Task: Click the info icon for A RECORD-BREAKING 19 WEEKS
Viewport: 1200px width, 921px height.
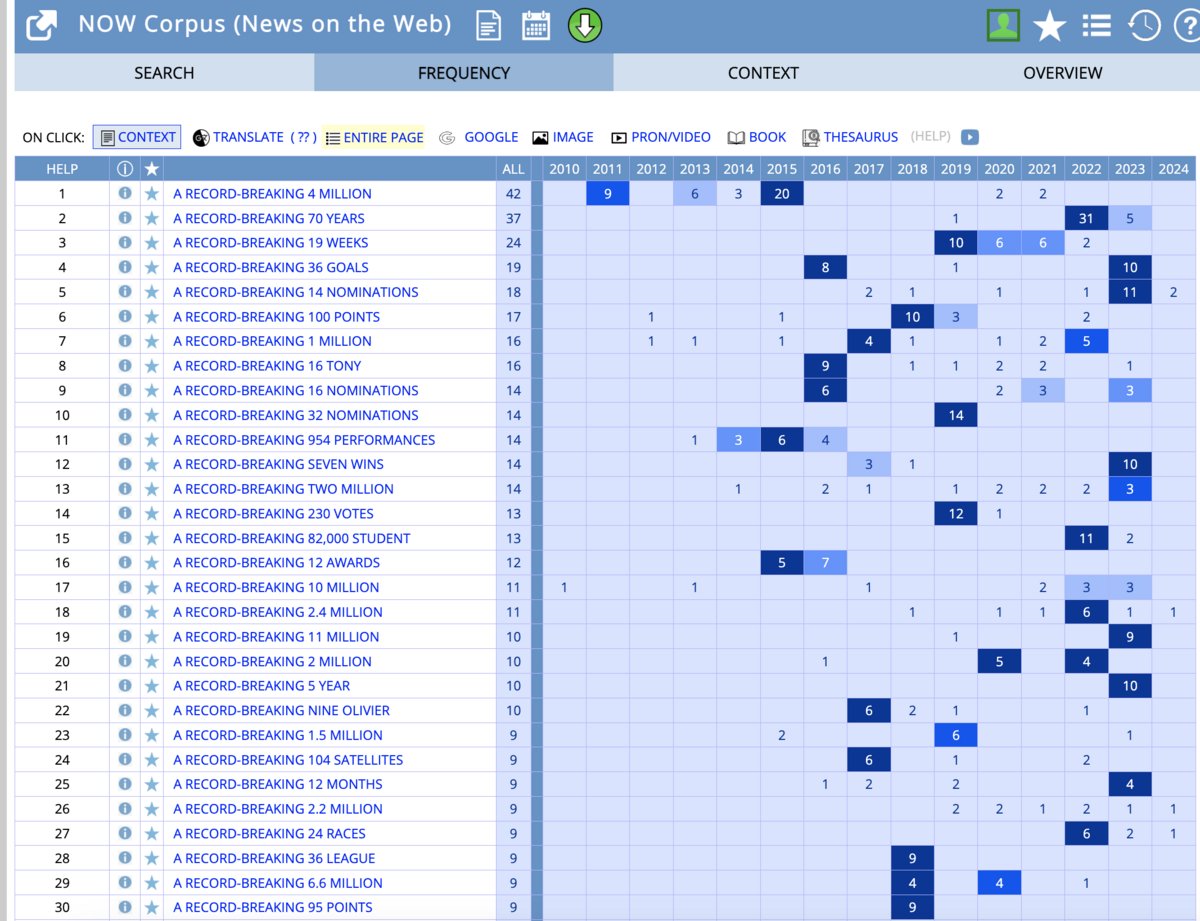Action: pos(125,242)
